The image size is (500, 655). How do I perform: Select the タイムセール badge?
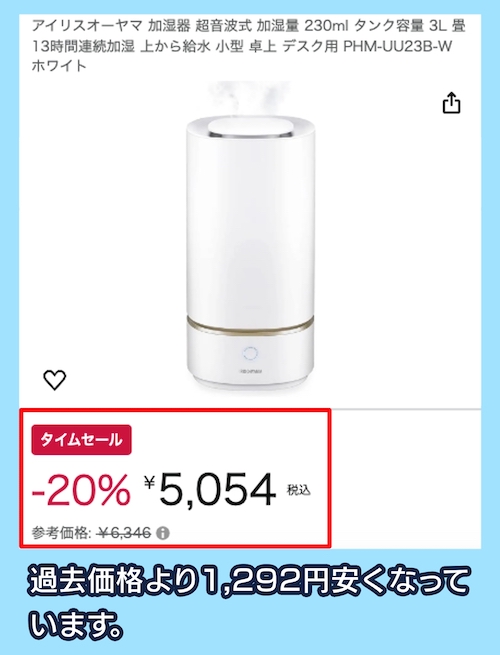(81, 440)
